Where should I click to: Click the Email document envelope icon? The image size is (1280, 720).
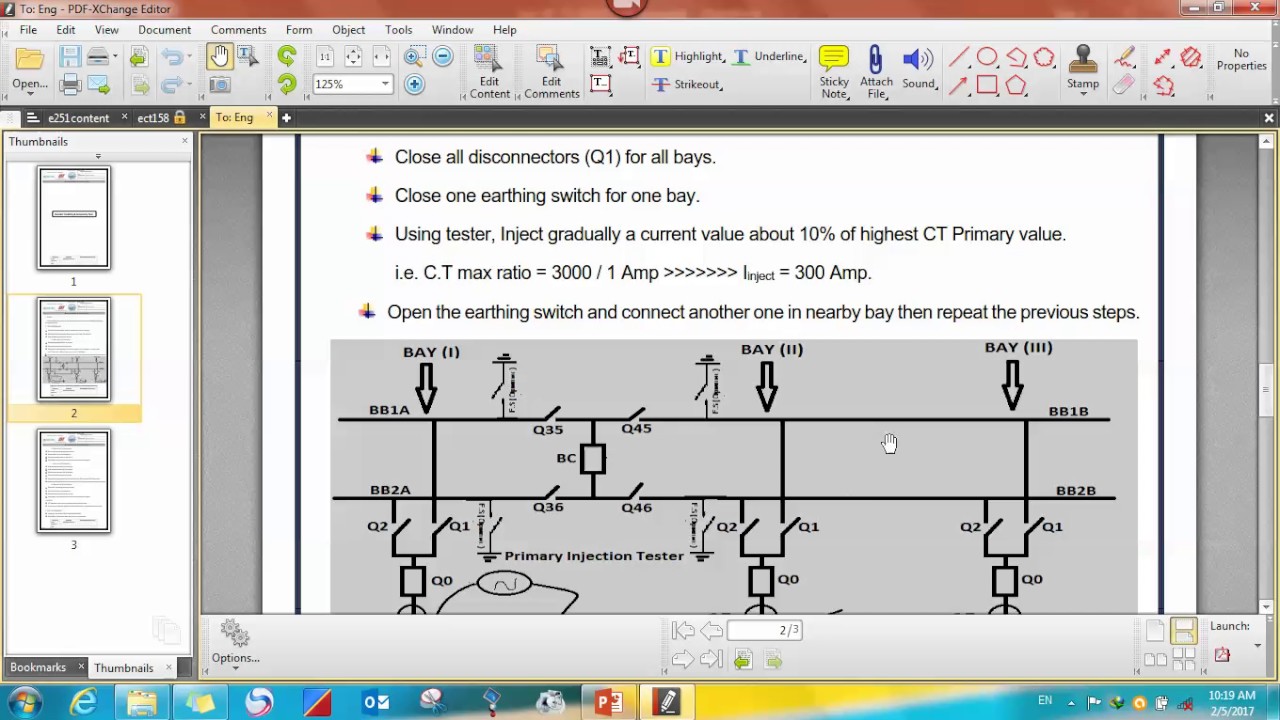(98, 86)
